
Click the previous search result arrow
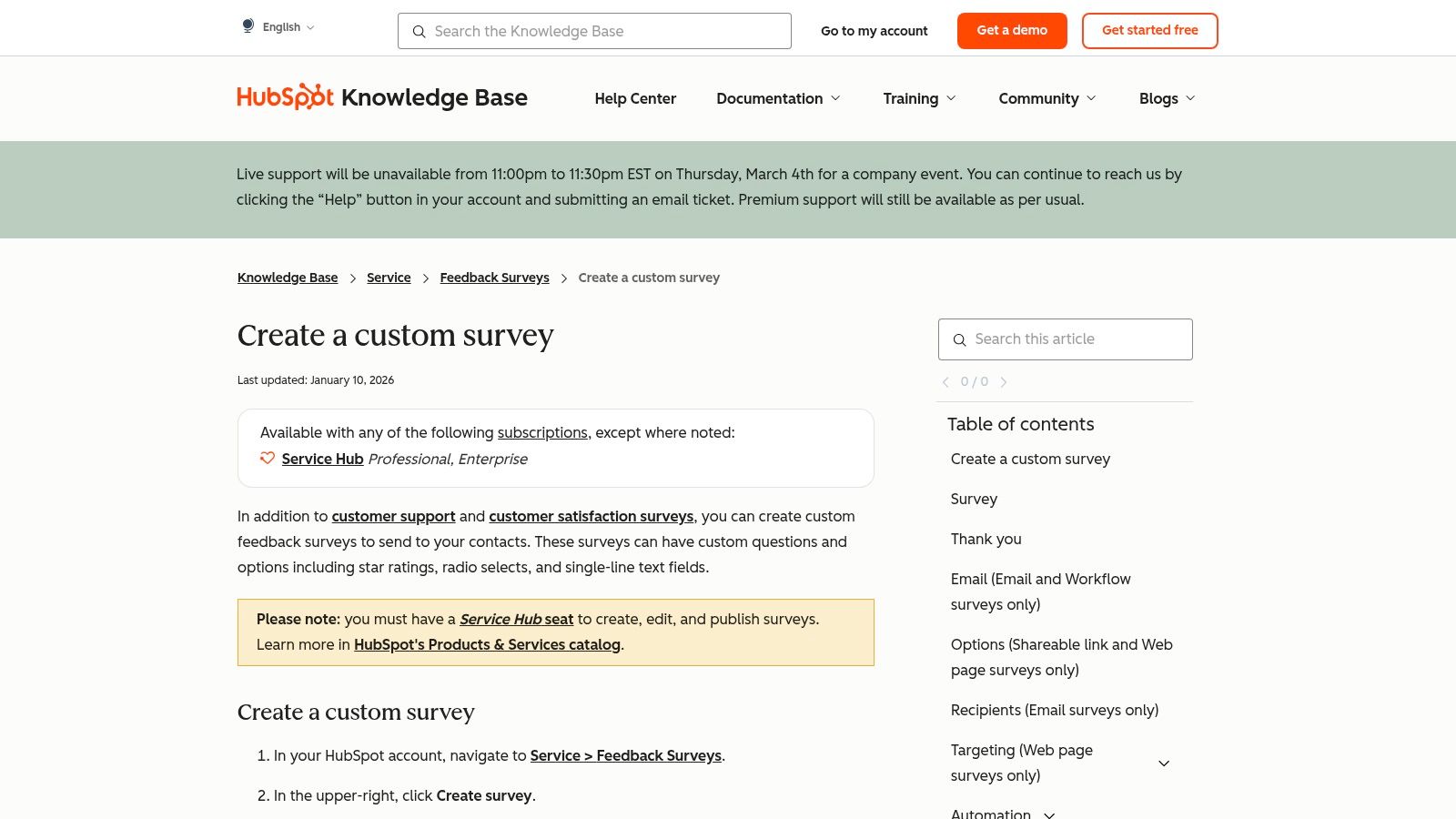click(945, 382)
